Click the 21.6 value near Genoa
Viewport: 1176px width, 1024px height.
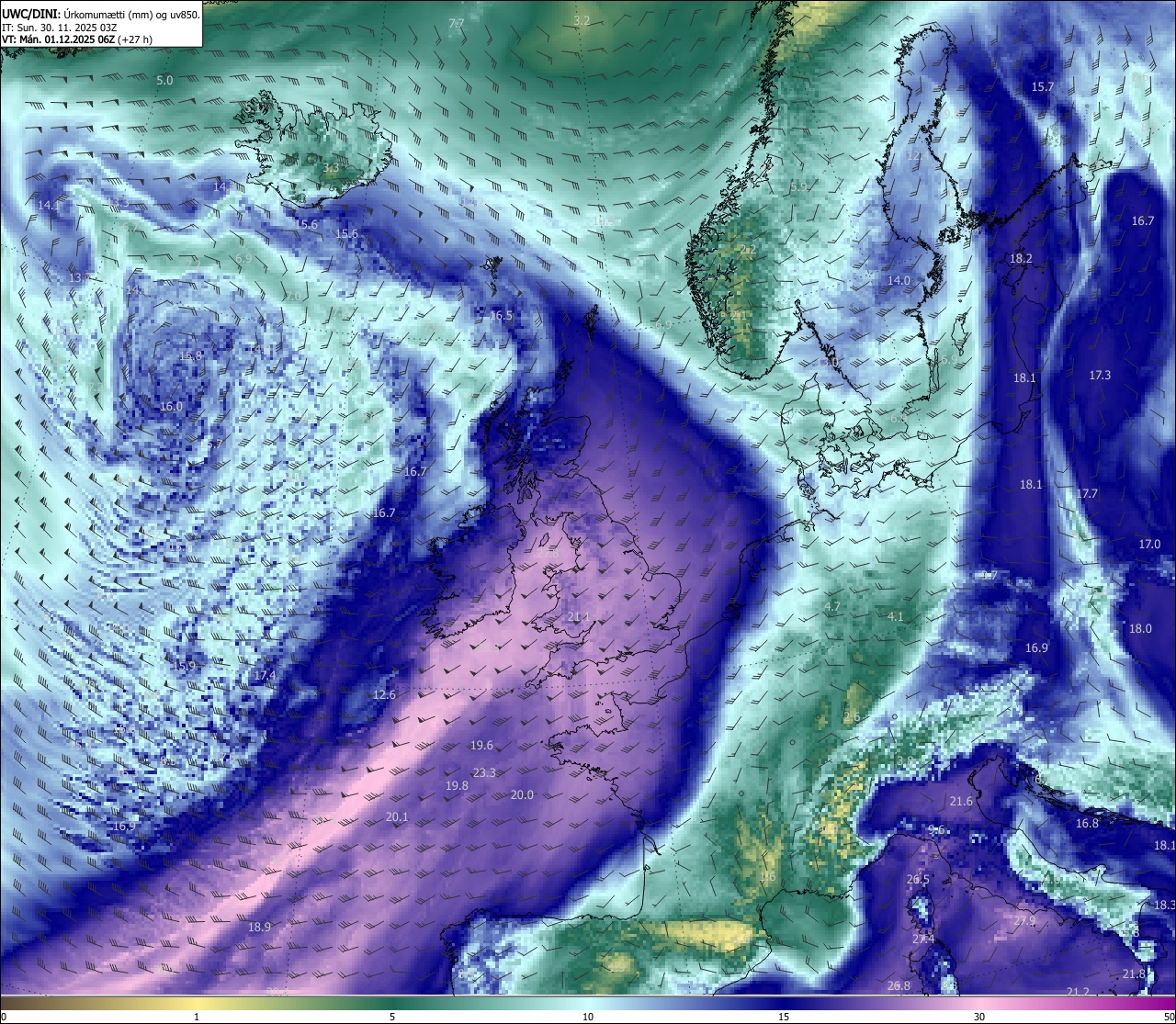click(x=961, y=802)
